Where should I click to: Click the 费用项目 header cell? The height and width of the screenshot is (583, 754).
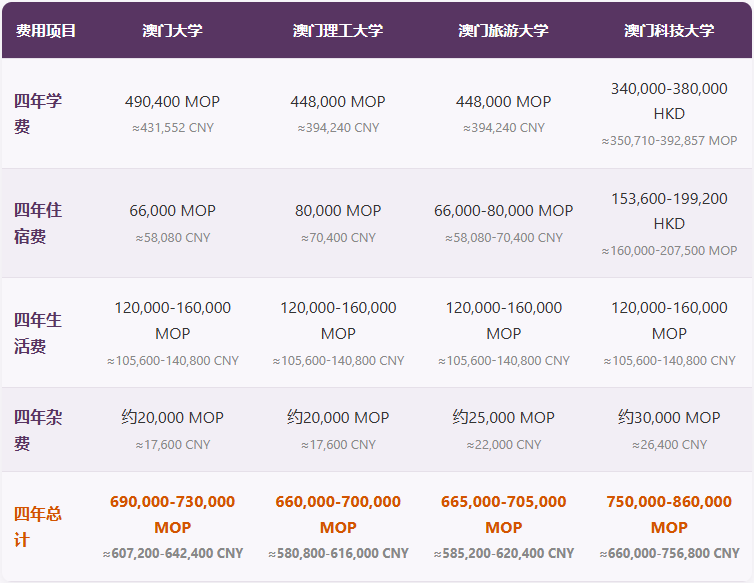46,30
